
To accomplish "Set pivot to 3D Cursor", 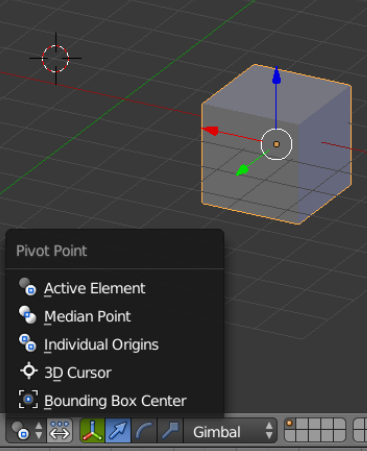I will (115, 372).
